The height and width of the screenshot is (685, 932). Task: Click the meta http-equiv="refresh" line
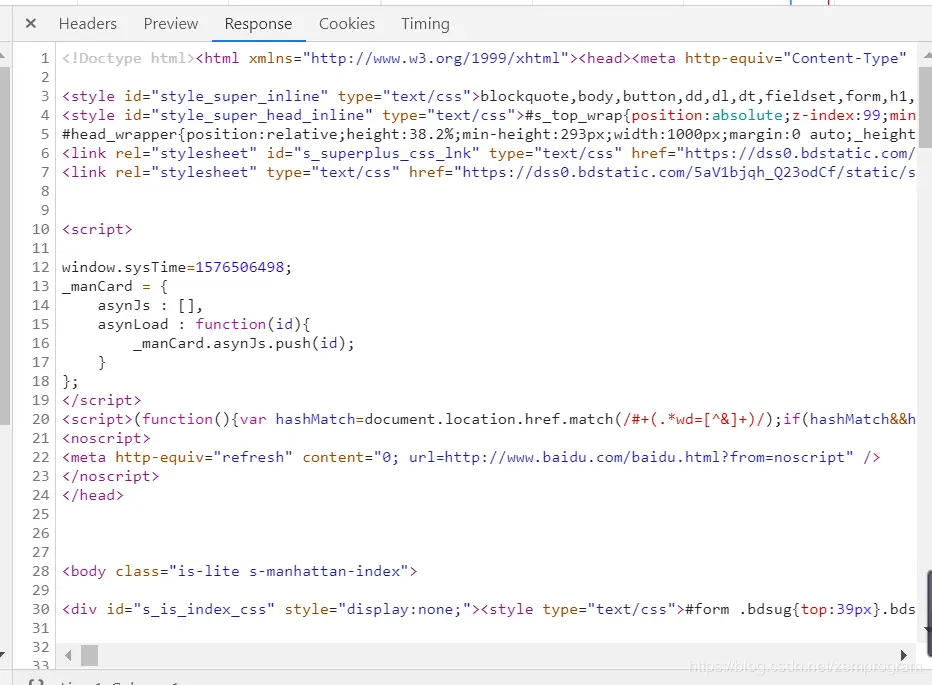tap(471, 457)
